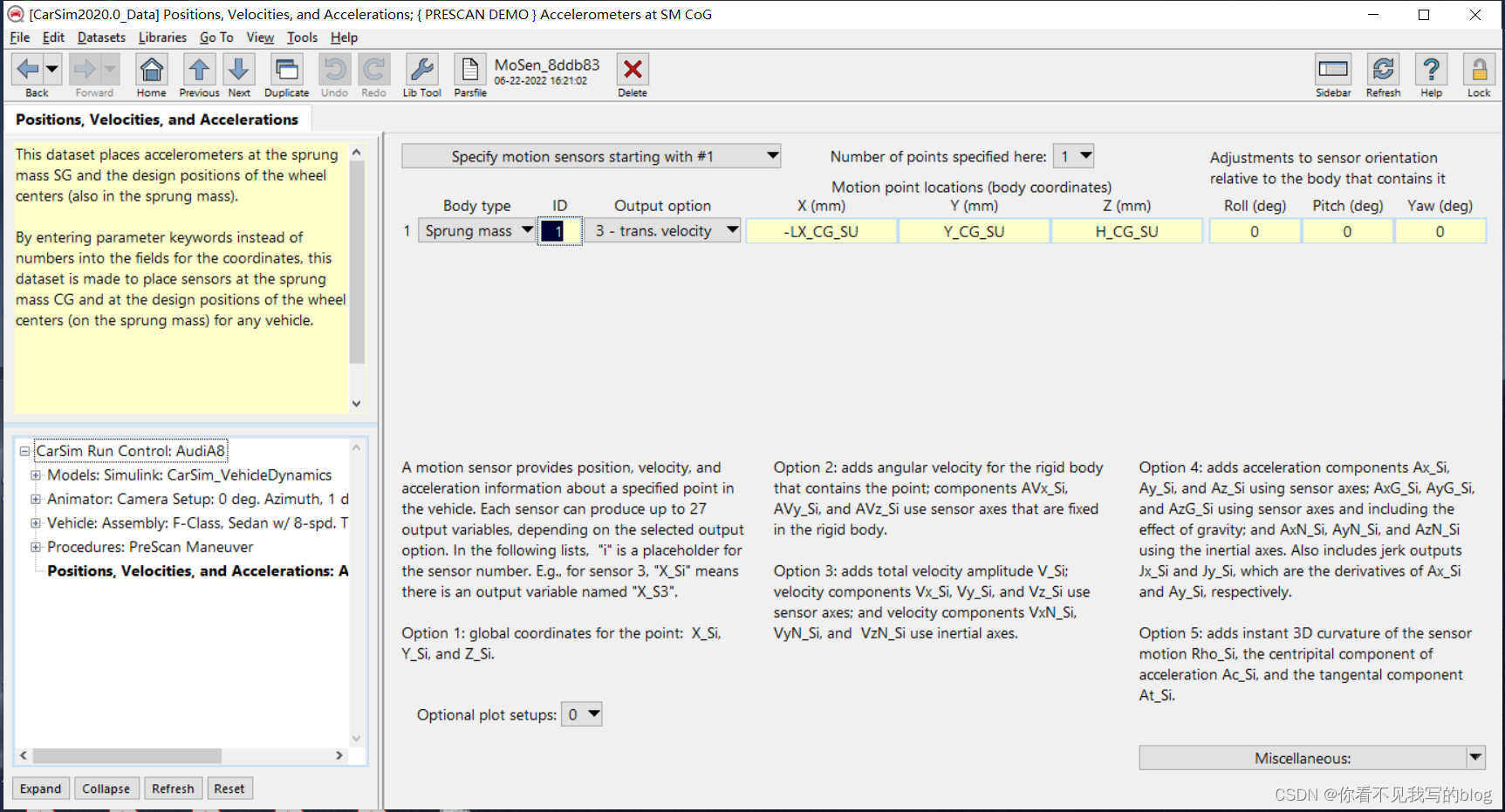This screenshot has height=812, width=1505.
Task: Lock the dataset
Action: (x=1479, y=69)
